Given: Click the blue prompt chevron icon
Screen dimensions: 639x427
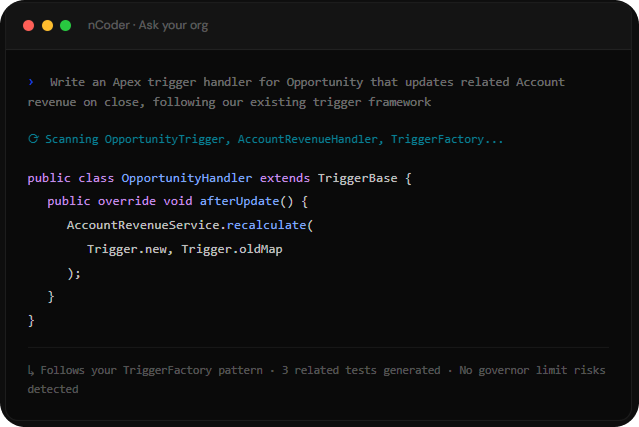Looking at the screenshot, I should point(31,82).
